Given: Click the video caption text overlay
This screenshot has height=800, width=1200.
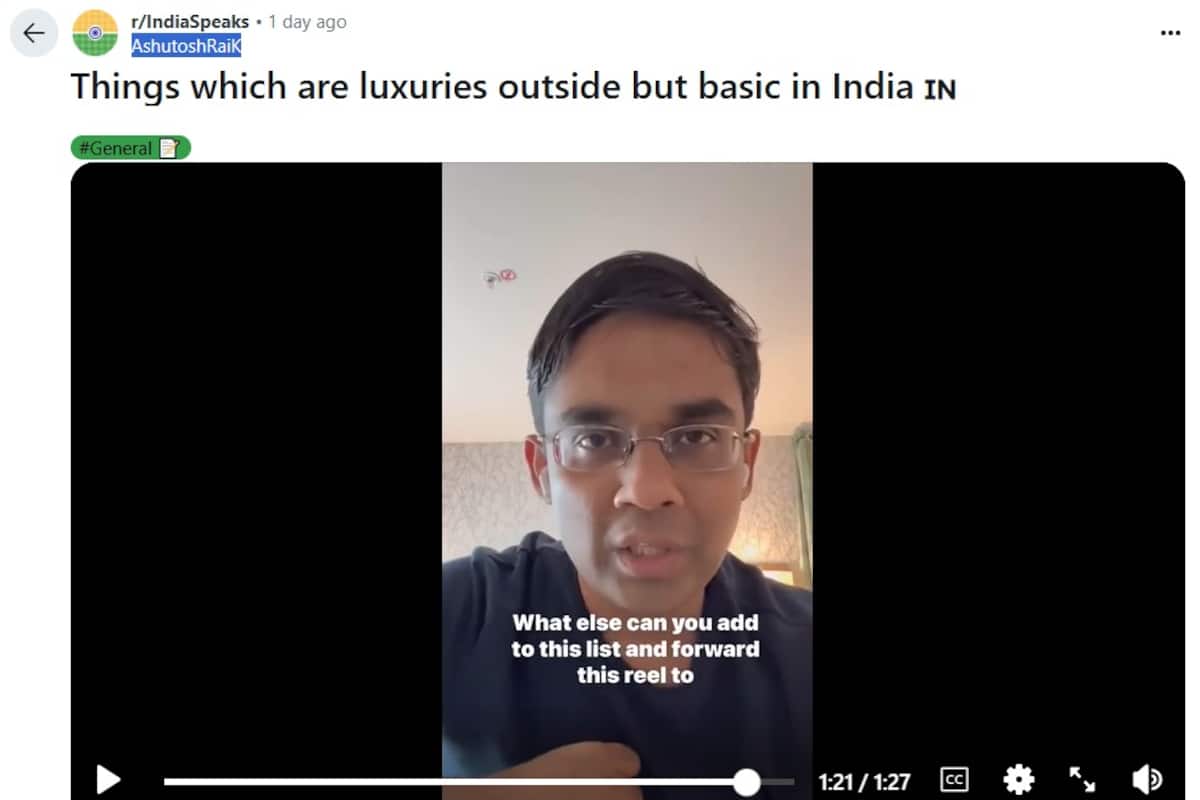Looking at the screenshot, I should 635,648.
